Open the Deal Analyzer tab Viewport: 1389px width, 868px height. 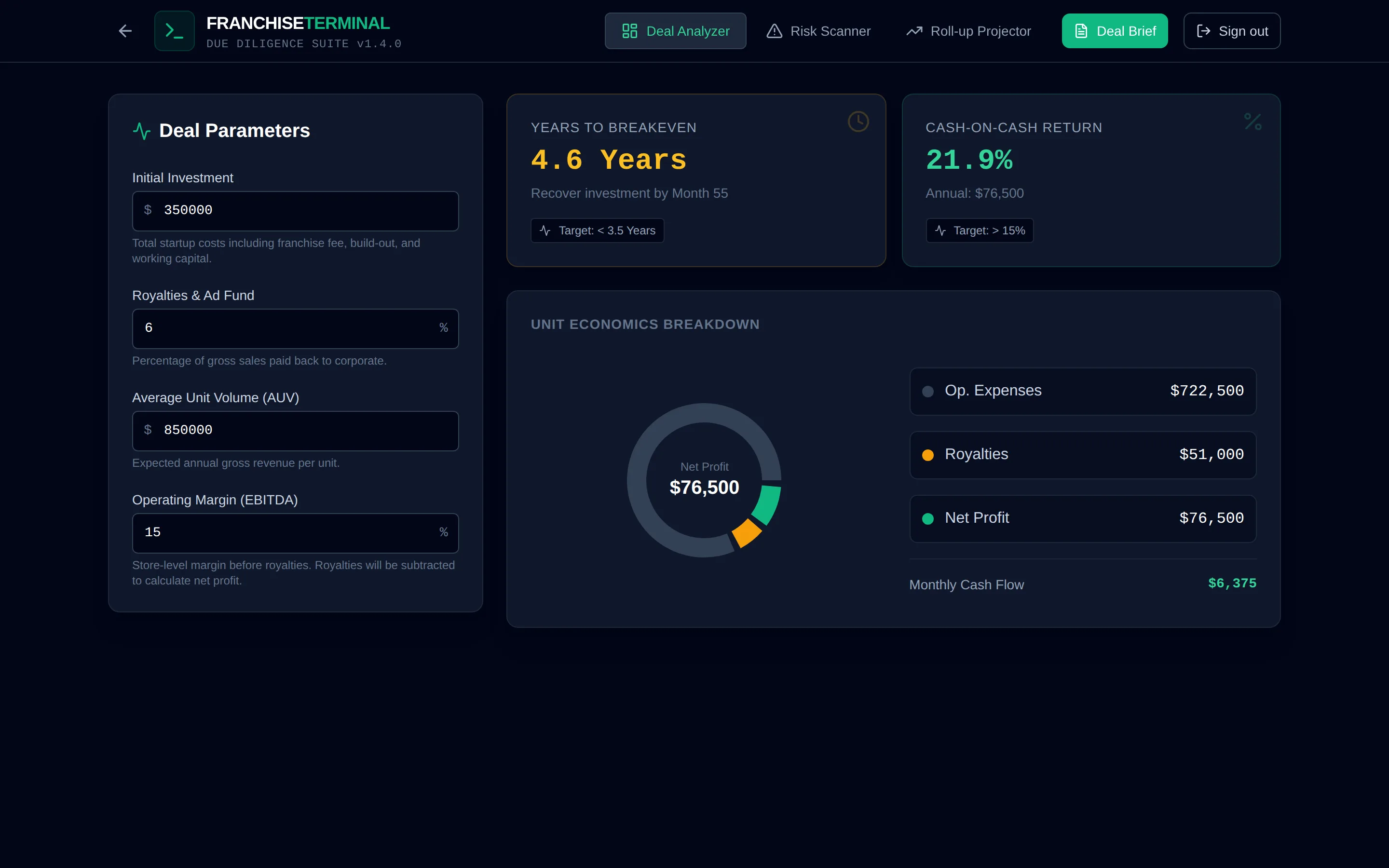click(x=676, y=31)
